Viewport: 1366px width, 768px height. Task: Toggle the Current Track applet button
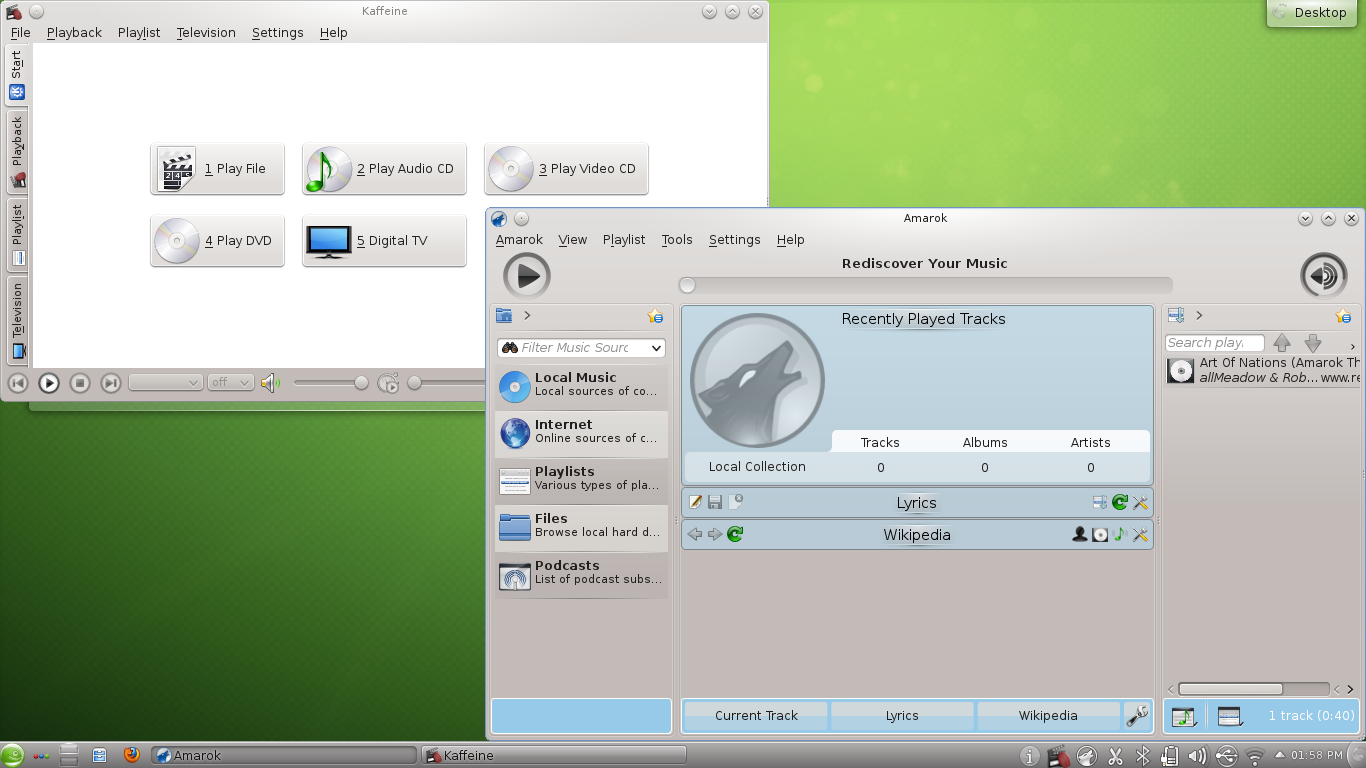pyautogui.click(x=756, y=716)
